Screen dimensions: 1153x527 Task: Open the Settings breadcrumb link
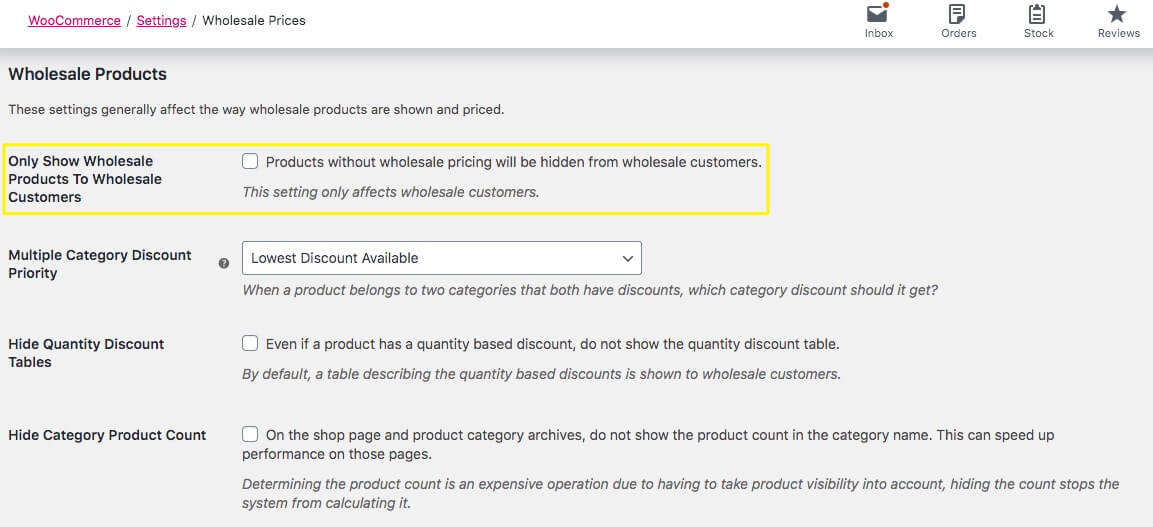click(x=161, y=20)
